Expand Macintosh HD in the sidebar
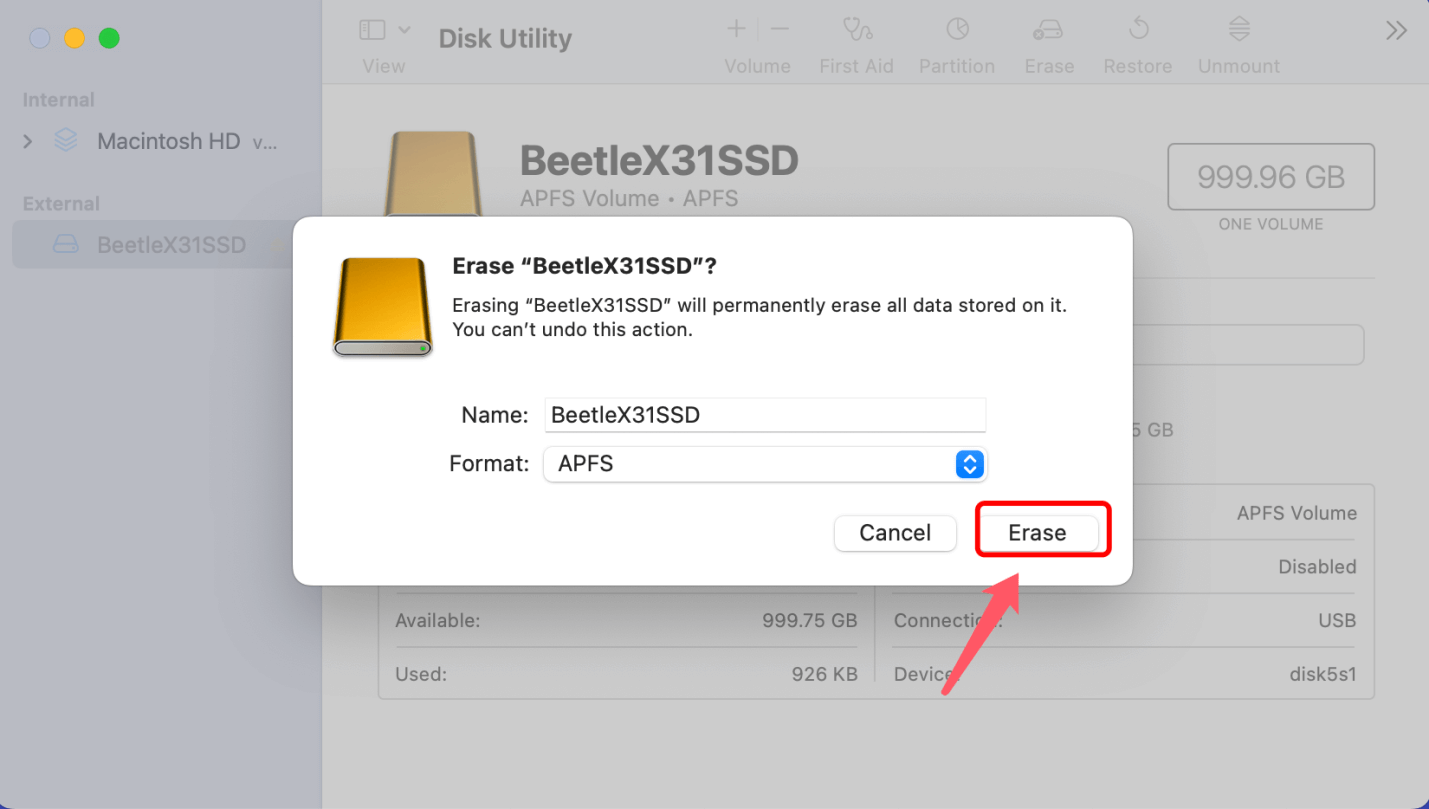The image size is (1429, 809). pyautogui.click(x=27, y=141)
